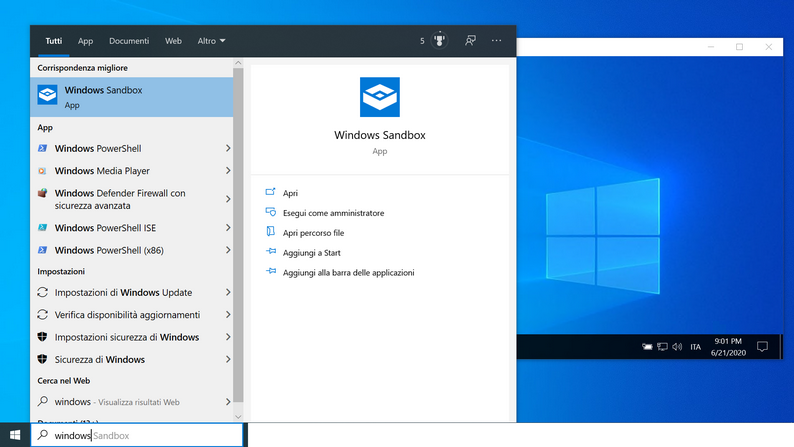
Task: Click the Defender Firewall icon
Action: point(43,193)
